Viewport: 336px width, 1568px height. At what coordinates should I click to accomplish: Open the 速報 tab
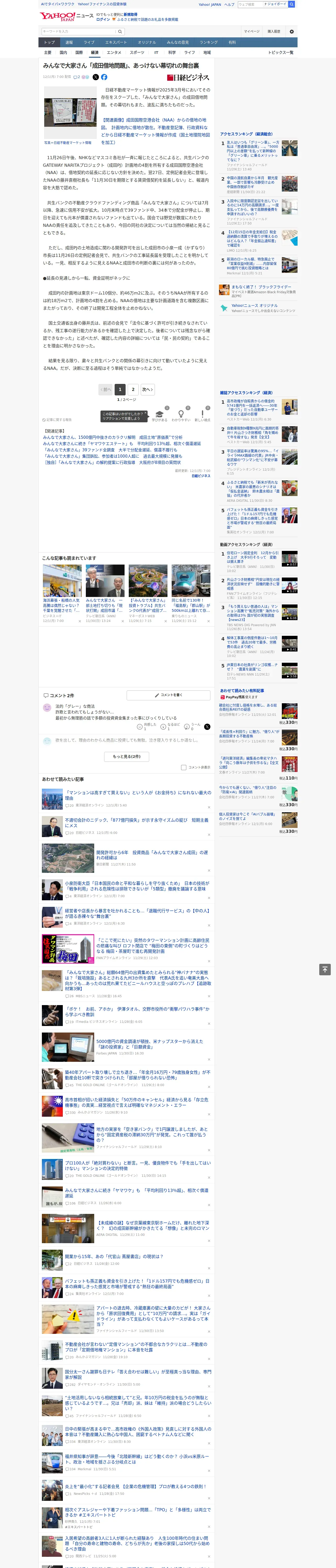point(69,43)
